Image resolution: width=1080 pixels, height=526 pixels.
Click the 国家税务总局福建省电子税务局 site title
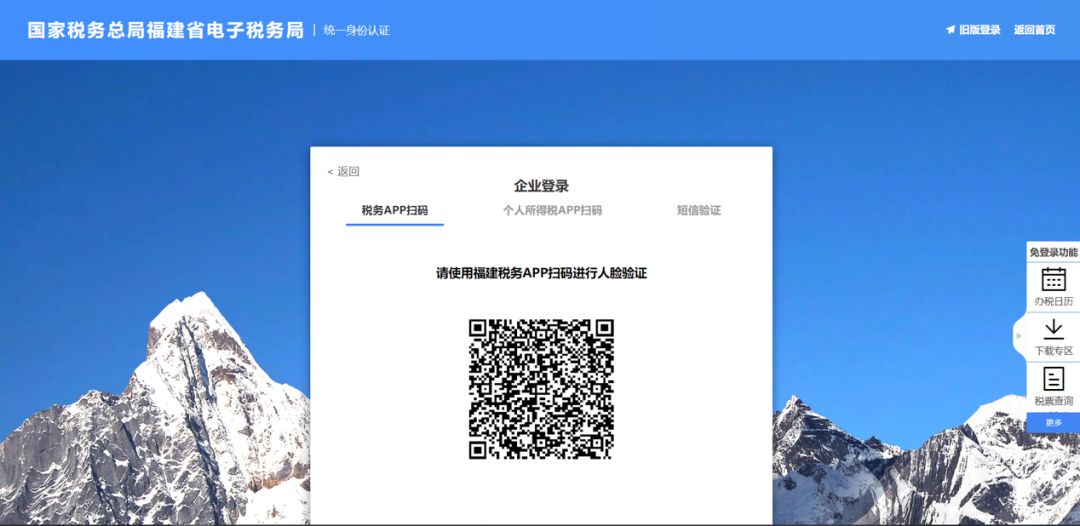click(x=165, y=30)
